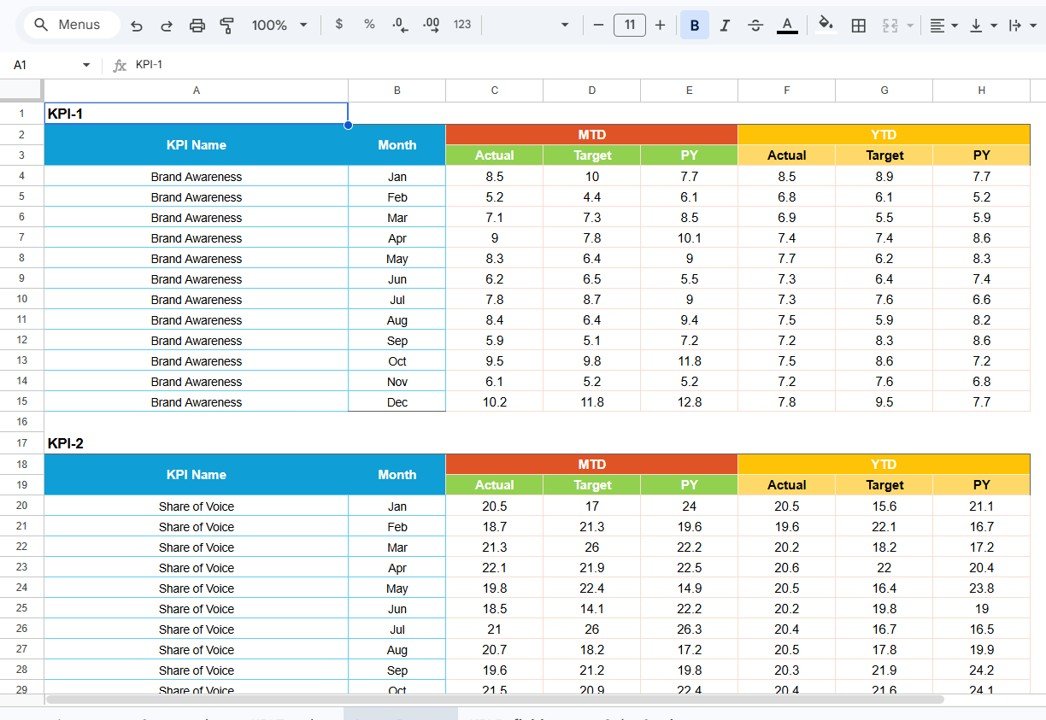Image resolution: width=1046 pixels, height=720 pixels.
Task: Select column D header
Action: (592, 90)
